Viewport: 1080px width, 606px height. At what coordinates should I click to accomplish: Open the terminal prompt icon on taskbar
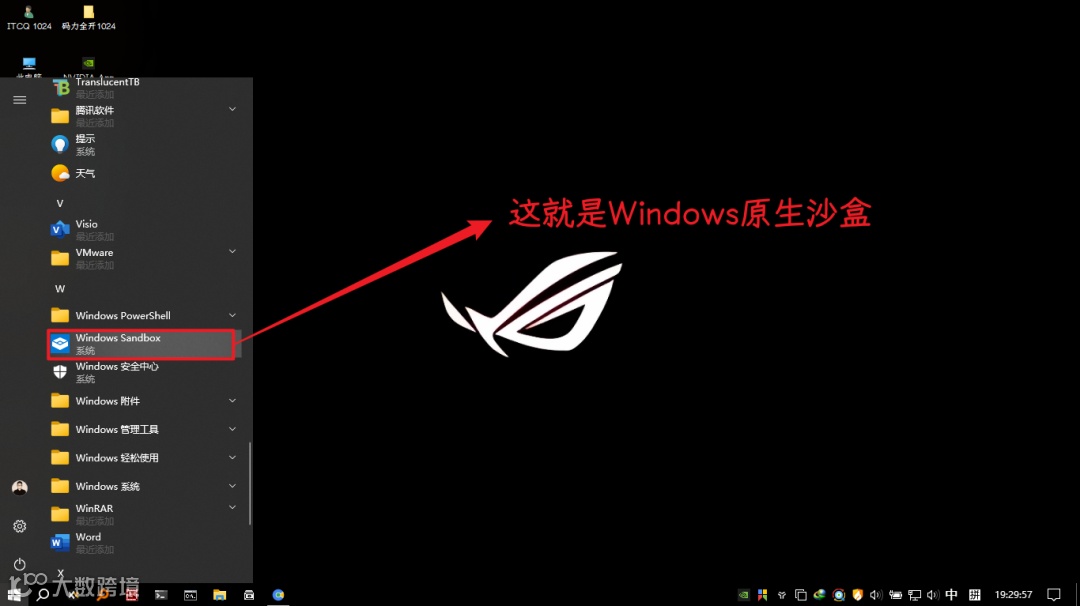[x=160, y=594]
